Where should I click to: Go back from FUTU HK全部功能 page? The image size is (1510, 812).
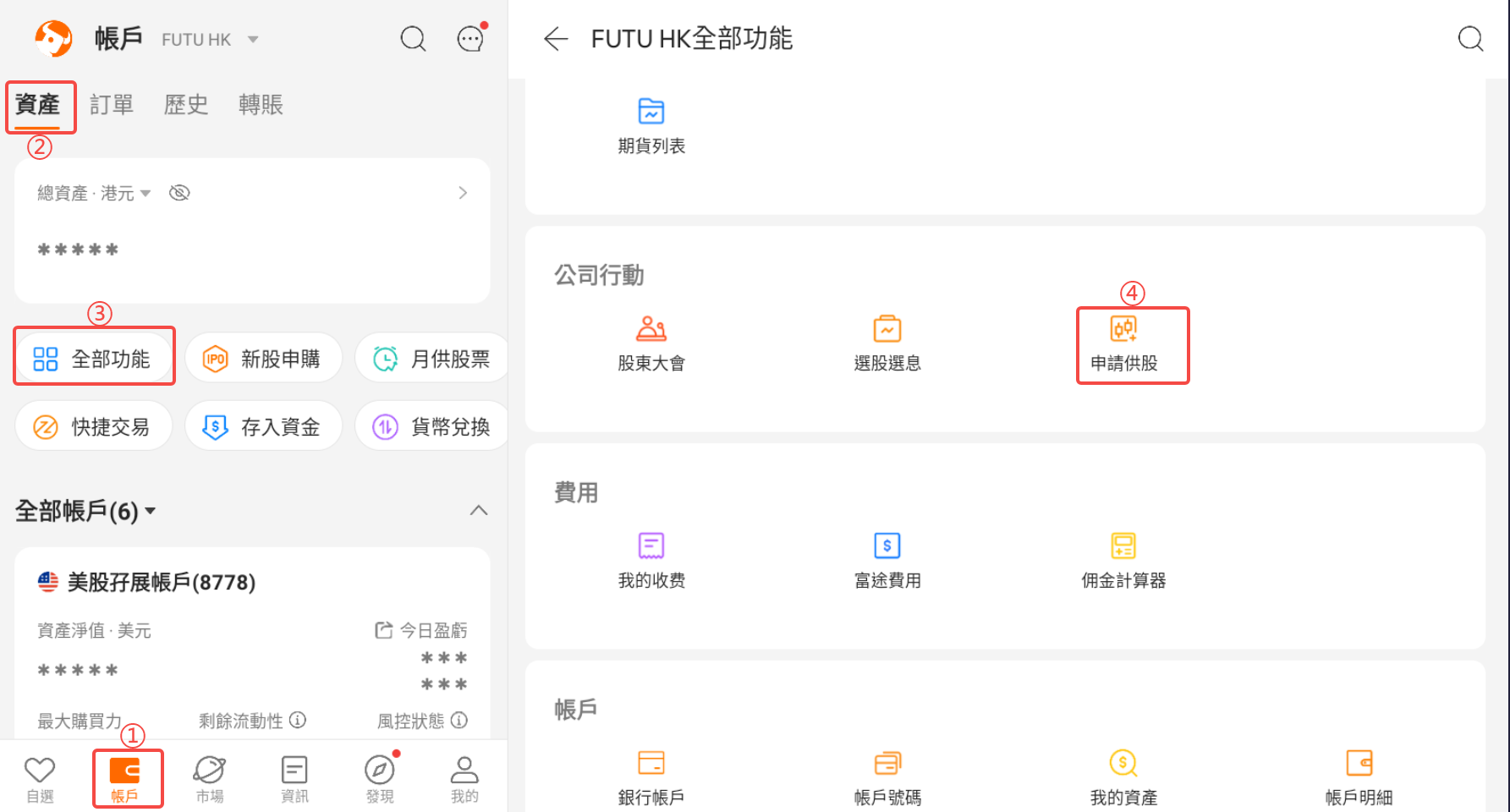pos(556,39)
